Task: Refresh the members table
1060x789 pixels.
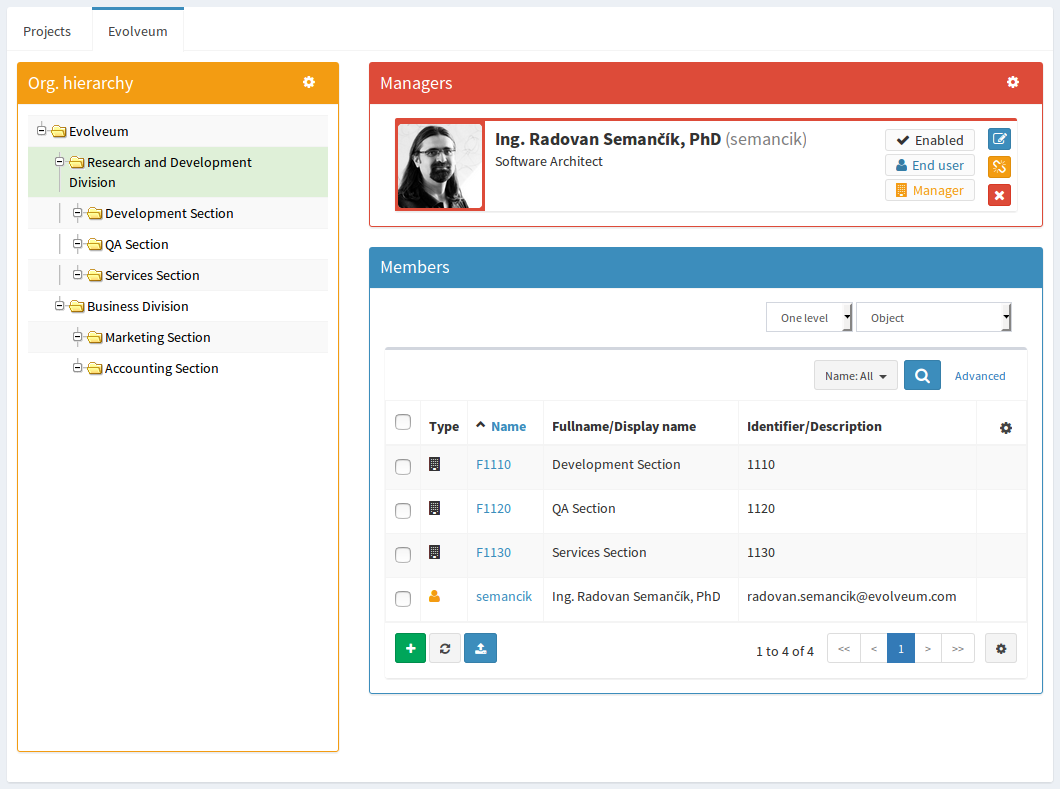Action: 445,648
